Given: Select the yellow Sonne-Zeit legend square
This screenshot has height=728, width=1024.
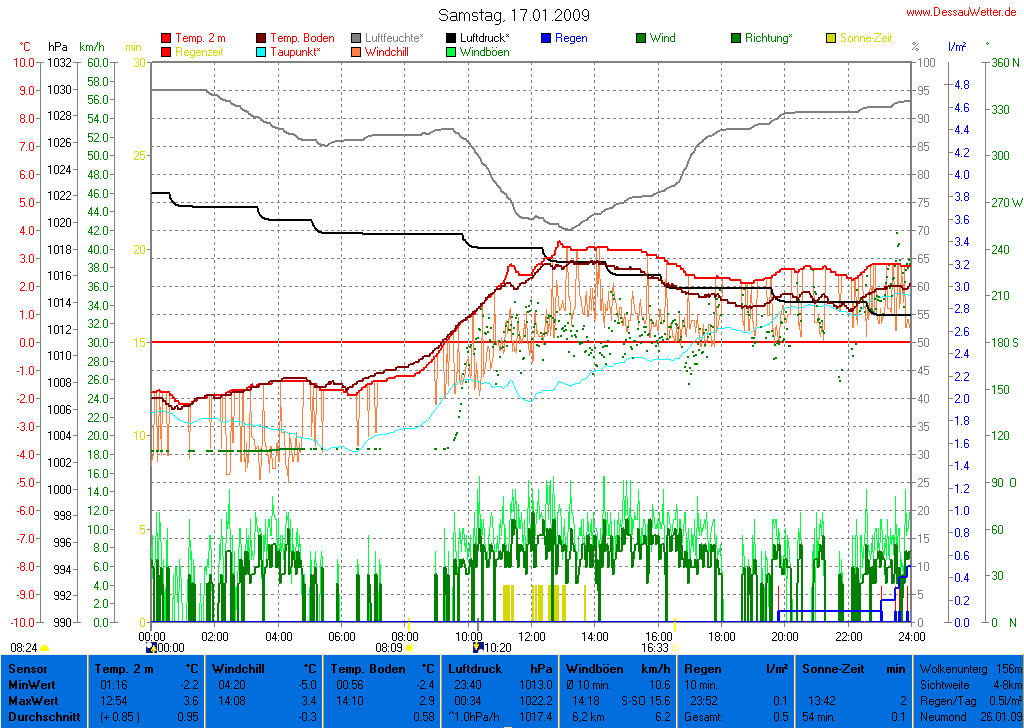Looking at the screenshot, I should point(831,38).
